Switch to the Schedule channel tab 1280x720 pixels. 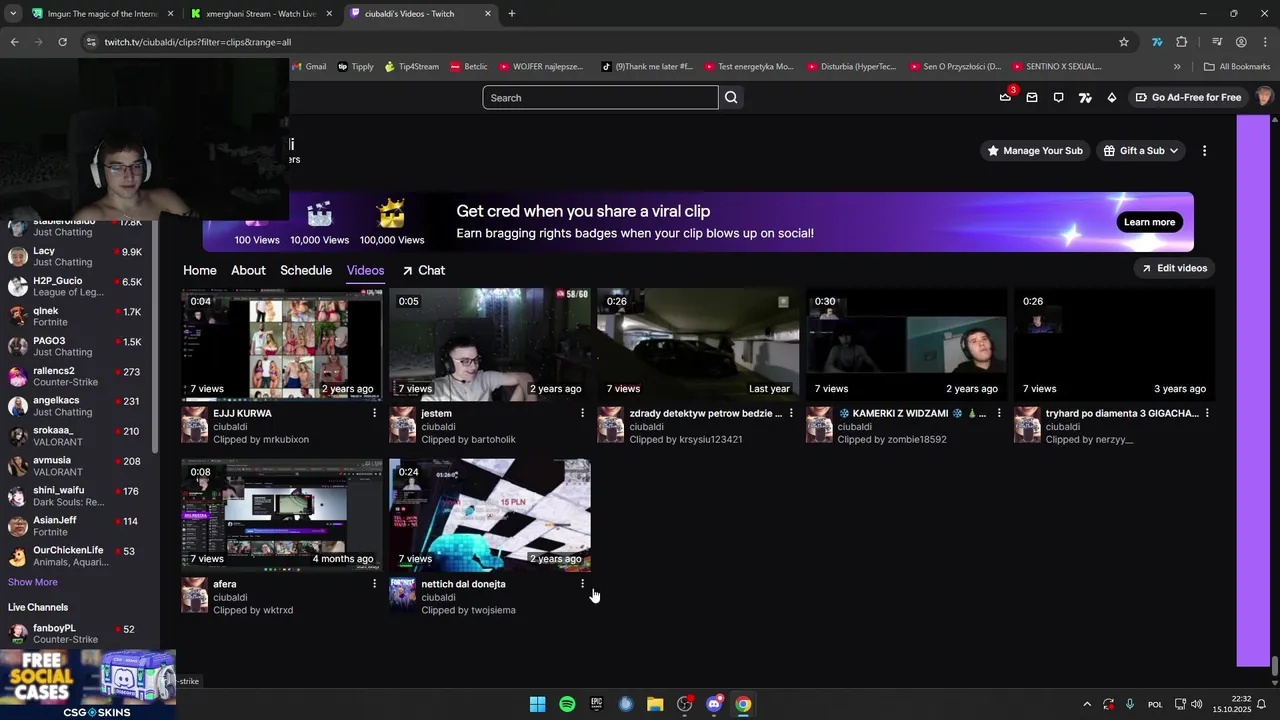coord(306,270)
